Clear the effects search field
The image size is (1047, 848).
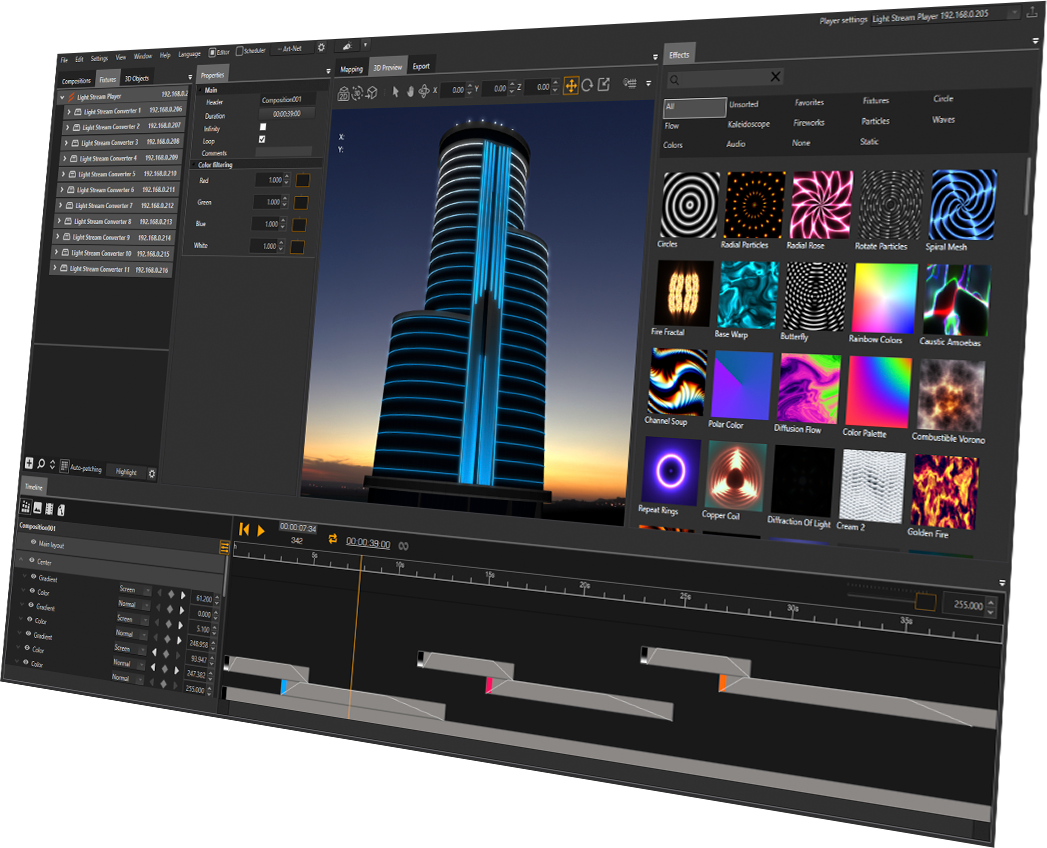(775, 77)
